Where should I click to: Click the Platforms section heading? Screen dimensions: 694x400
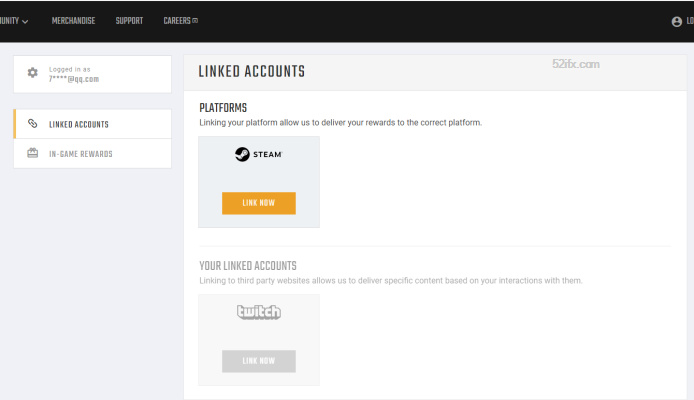point(223,108)
